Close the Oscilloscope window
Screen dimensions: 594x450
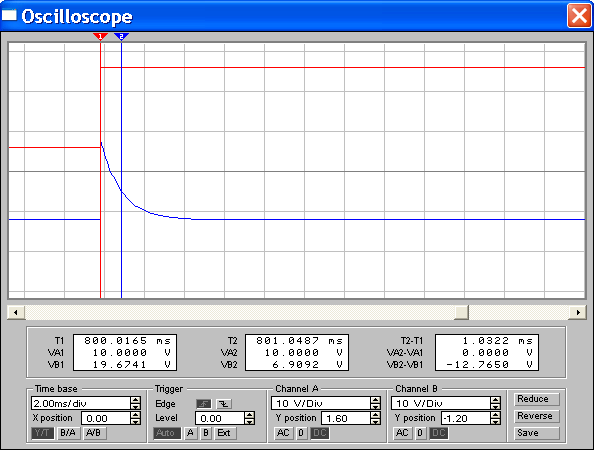pyautogui.click(x=579, y=16)
